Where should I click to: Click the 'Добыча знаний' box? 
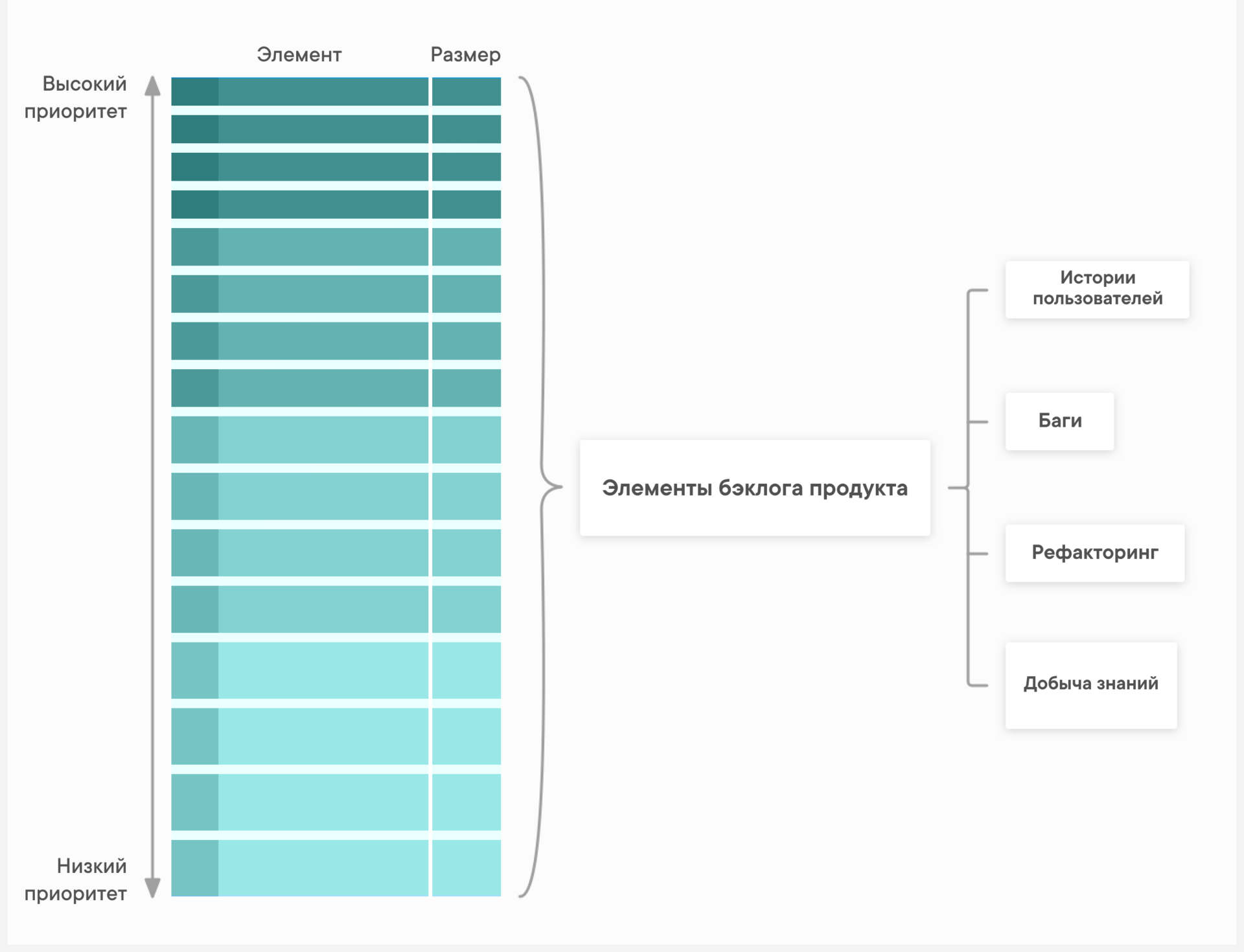(x=1091, y=685)
